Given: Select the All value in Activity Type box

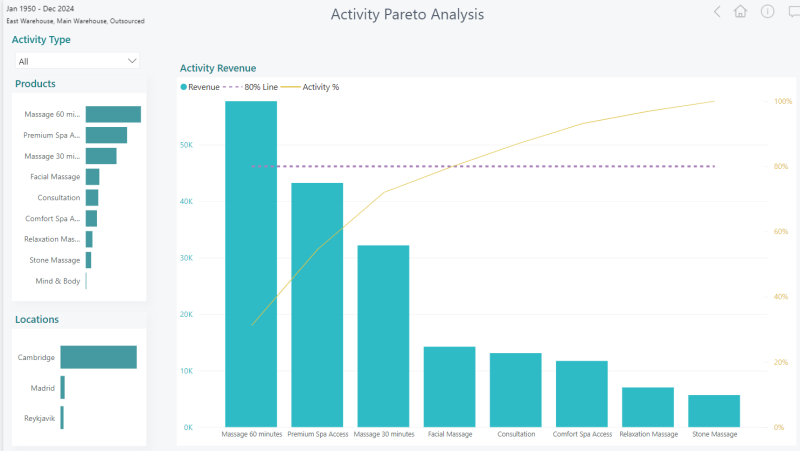Looking at the screenshot, I should tap(23, 61).
